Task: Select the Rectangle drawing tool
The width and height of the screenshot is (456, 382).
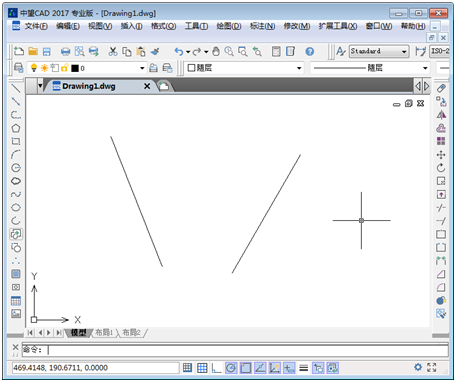Action: pyautogui.click(x=16, y=141)
